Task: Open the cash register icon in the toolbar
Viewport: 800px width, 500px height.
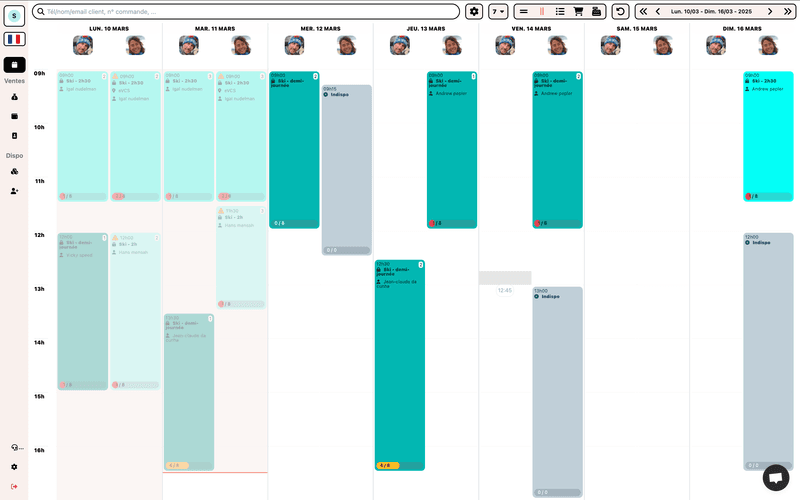Action: click(596, 11)
